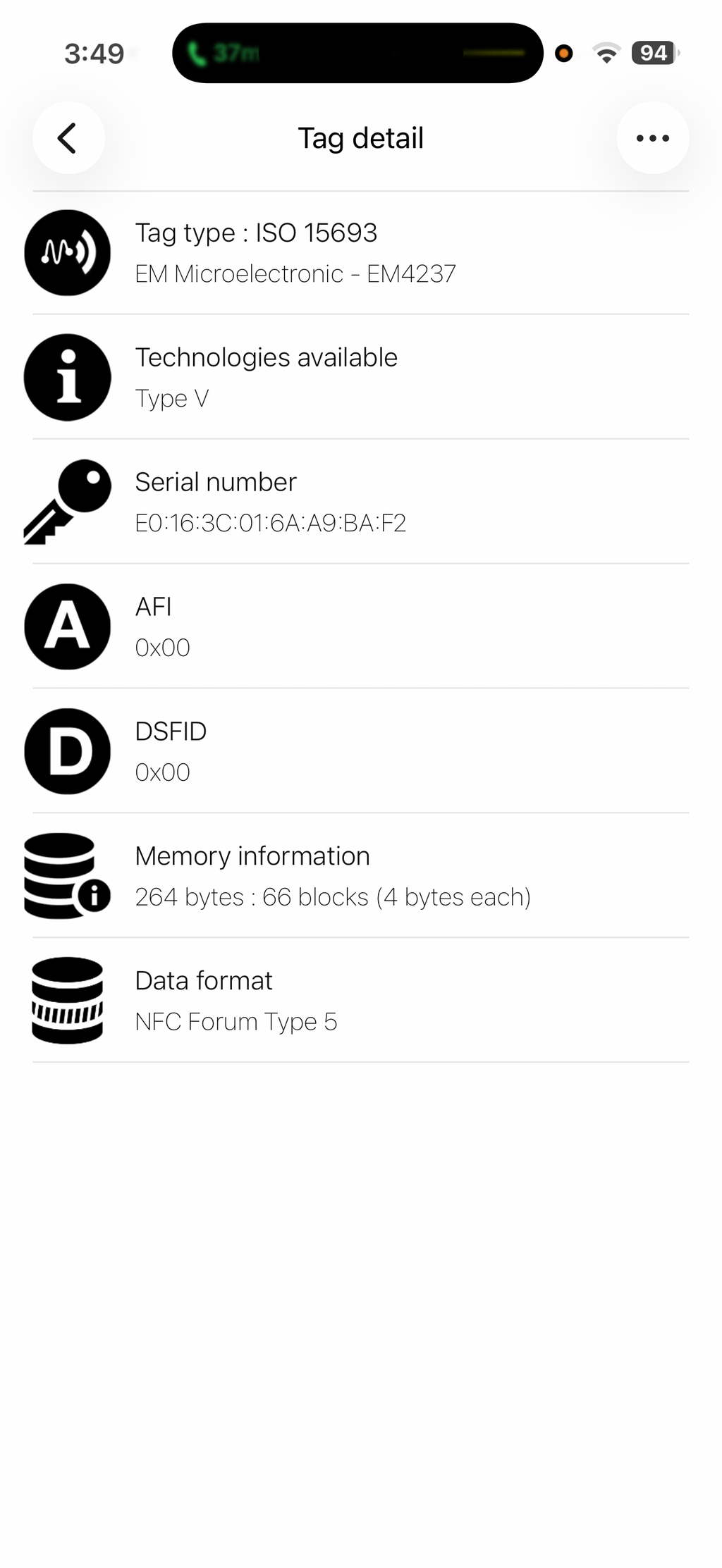This screenshot has width=722, height=1568.
Task: Tap the key icon beside Serial number
Action: coord(68,502)
